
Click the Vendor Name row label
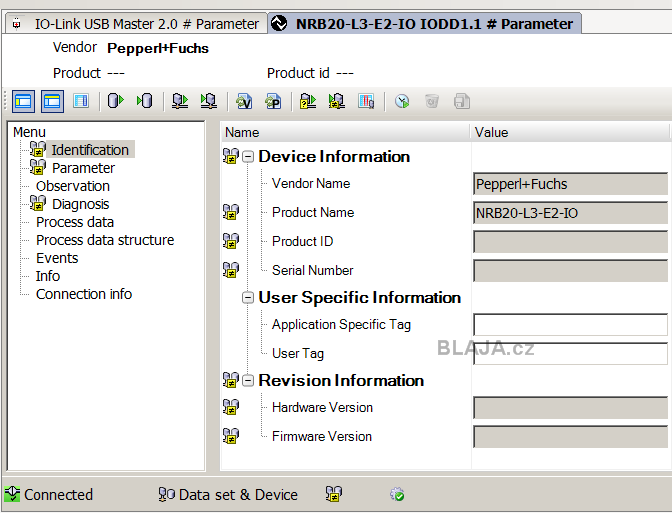(x=311, y=183)
